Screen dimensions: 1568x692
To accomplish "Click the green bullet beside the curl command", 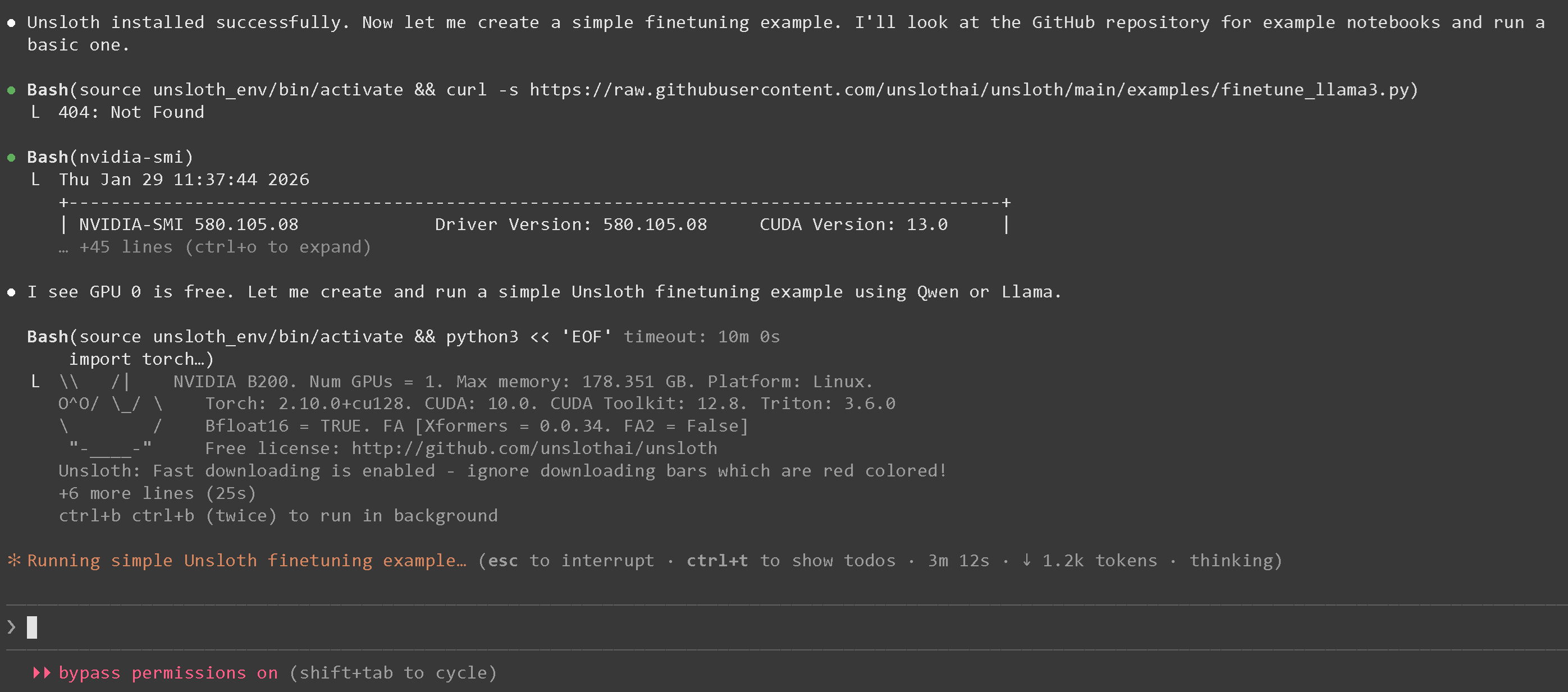I will coord(11,90).
